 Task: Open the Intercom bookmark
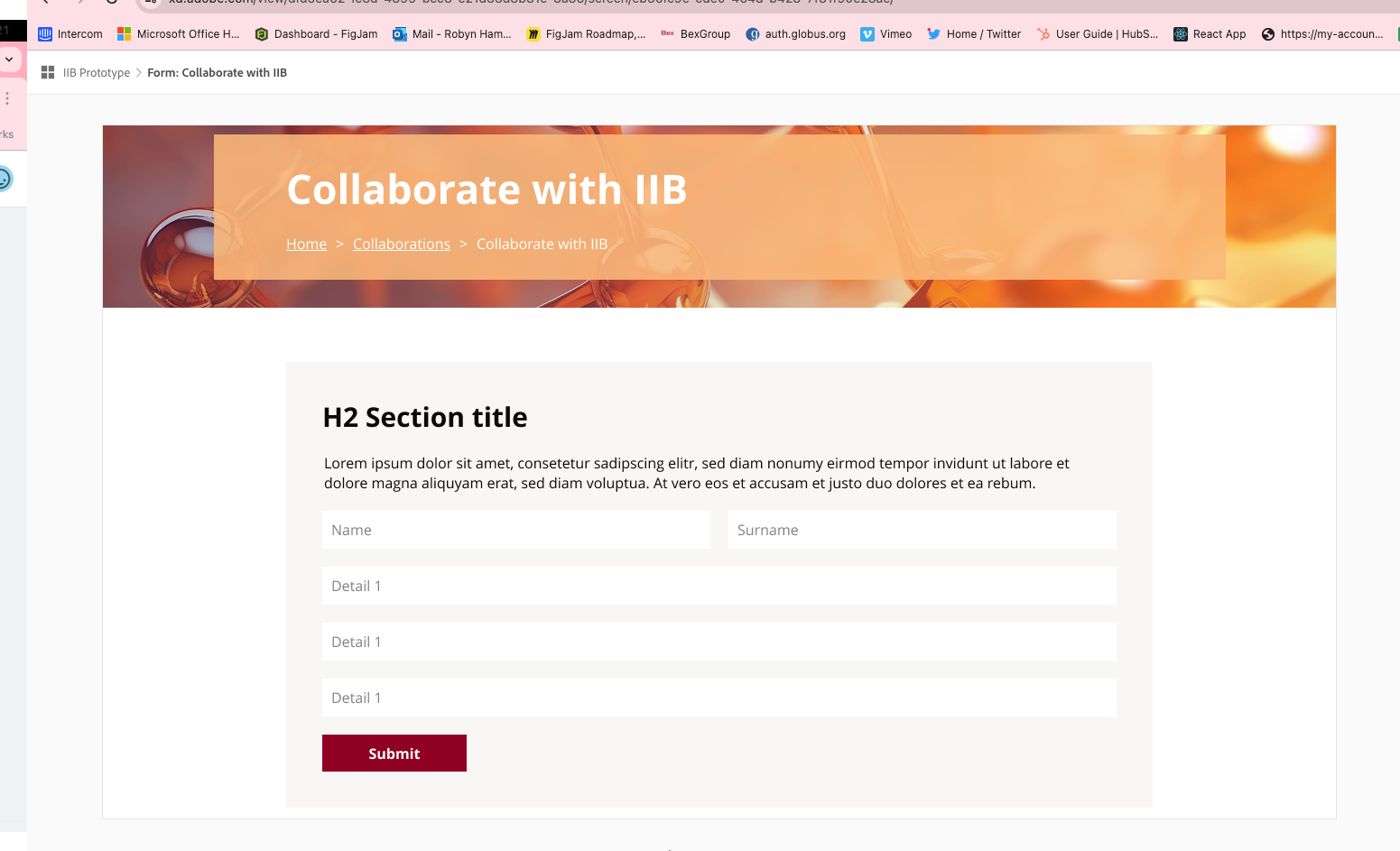click(70, 34)
